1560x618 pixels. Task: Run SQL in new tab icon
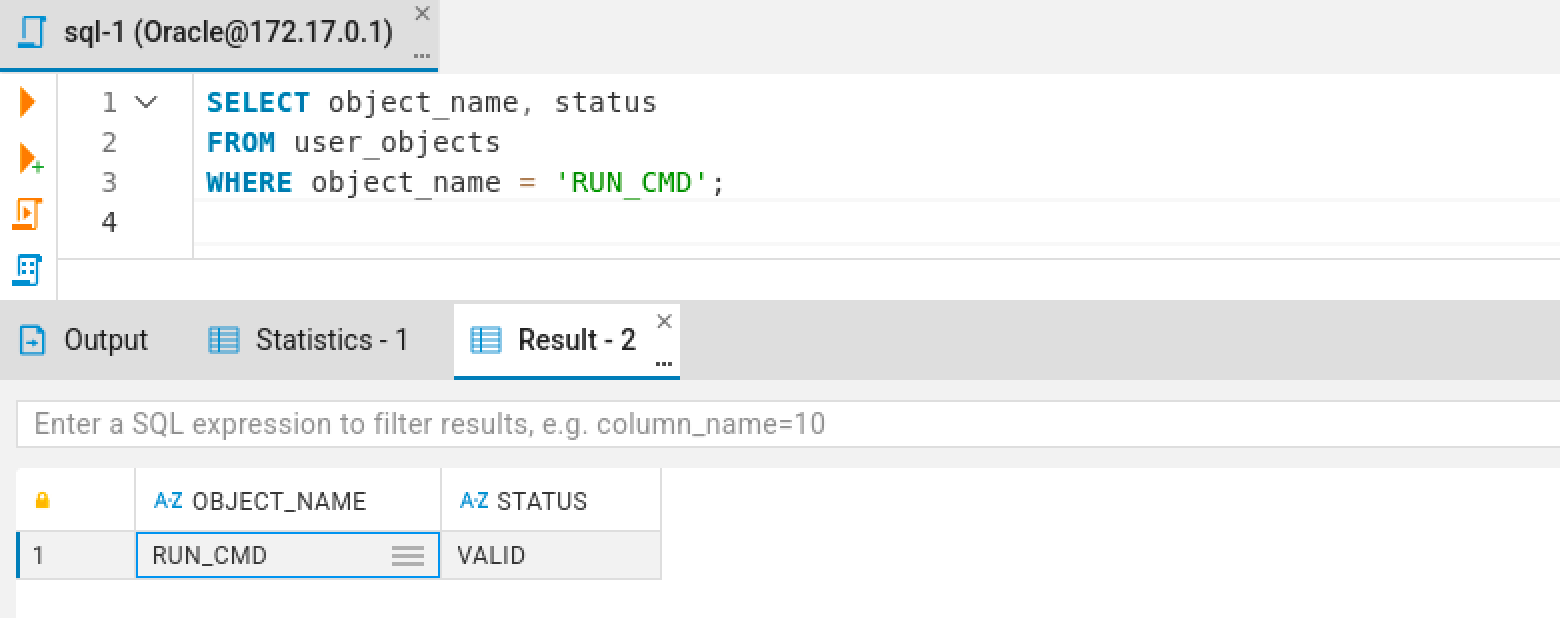[x=30, y=159]
